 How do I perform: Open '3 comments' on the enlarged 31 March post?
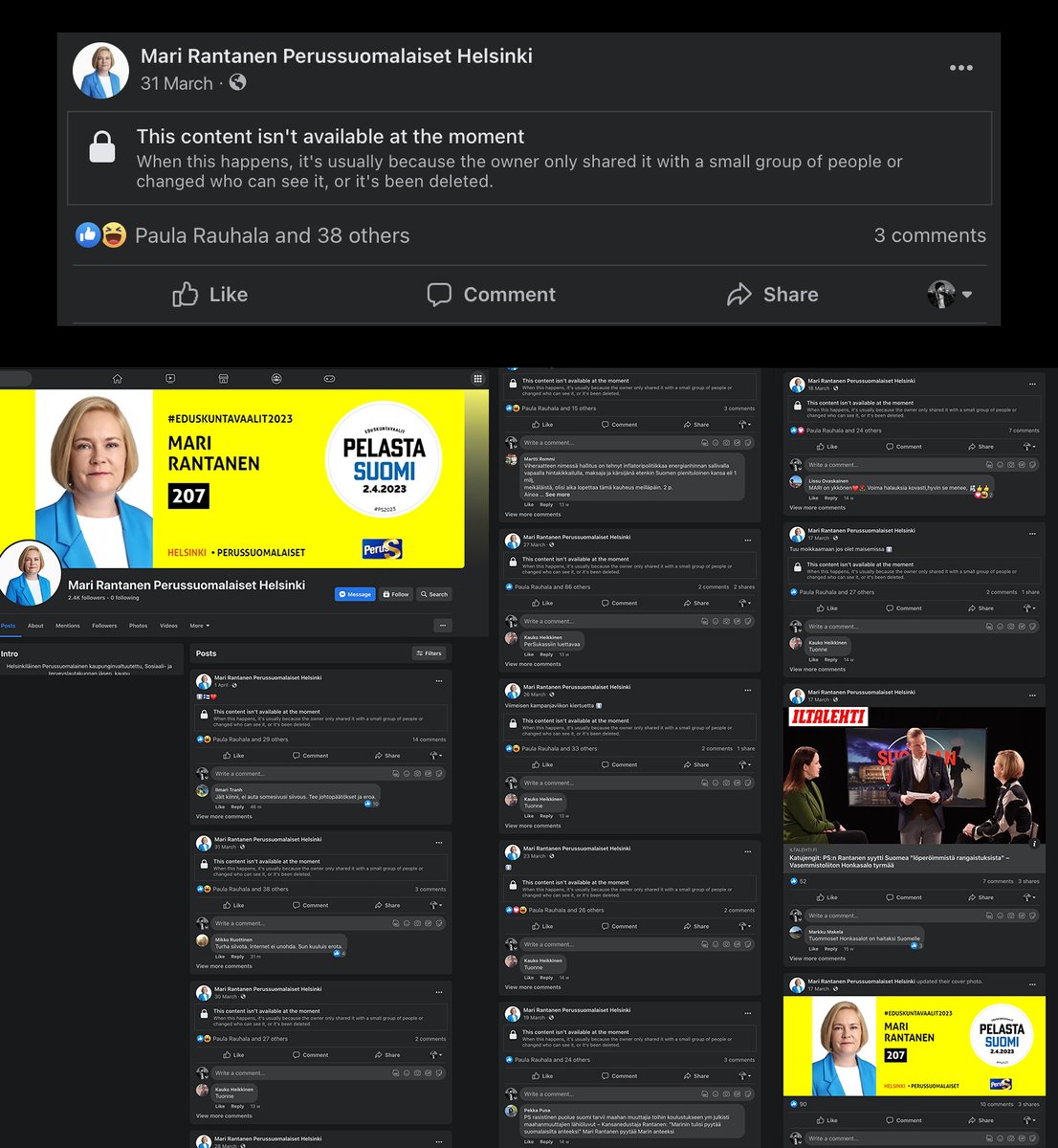[x=930, y=235]
